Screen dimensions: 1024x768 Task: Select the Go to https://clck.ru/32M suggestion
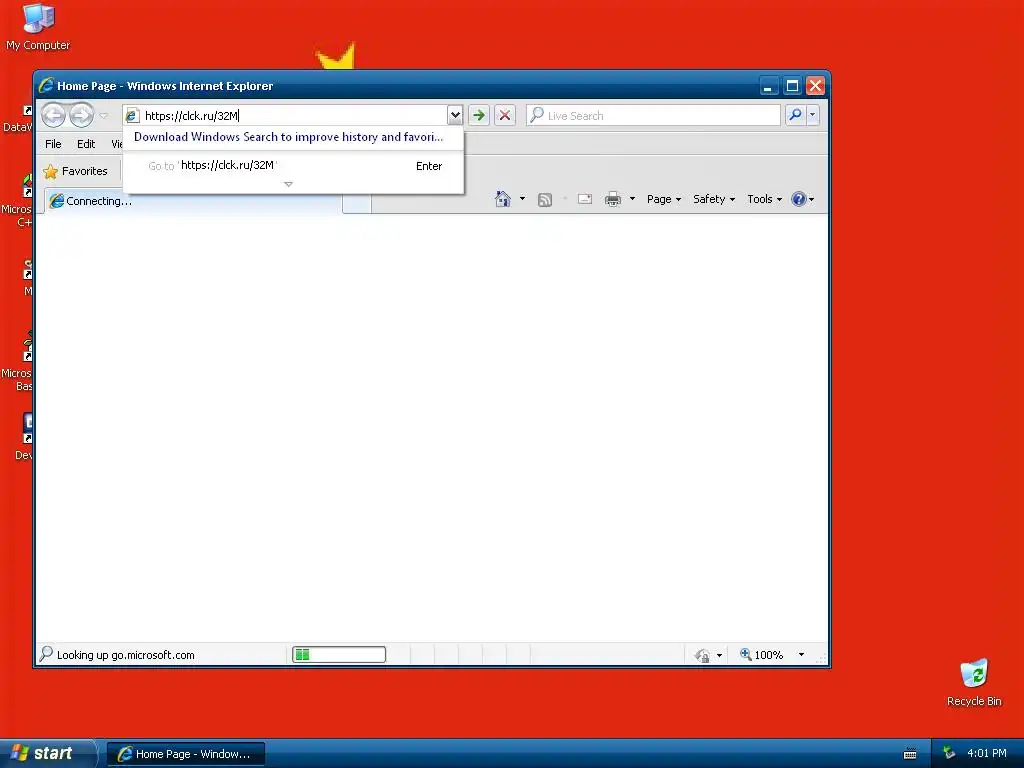coord(294,166)
